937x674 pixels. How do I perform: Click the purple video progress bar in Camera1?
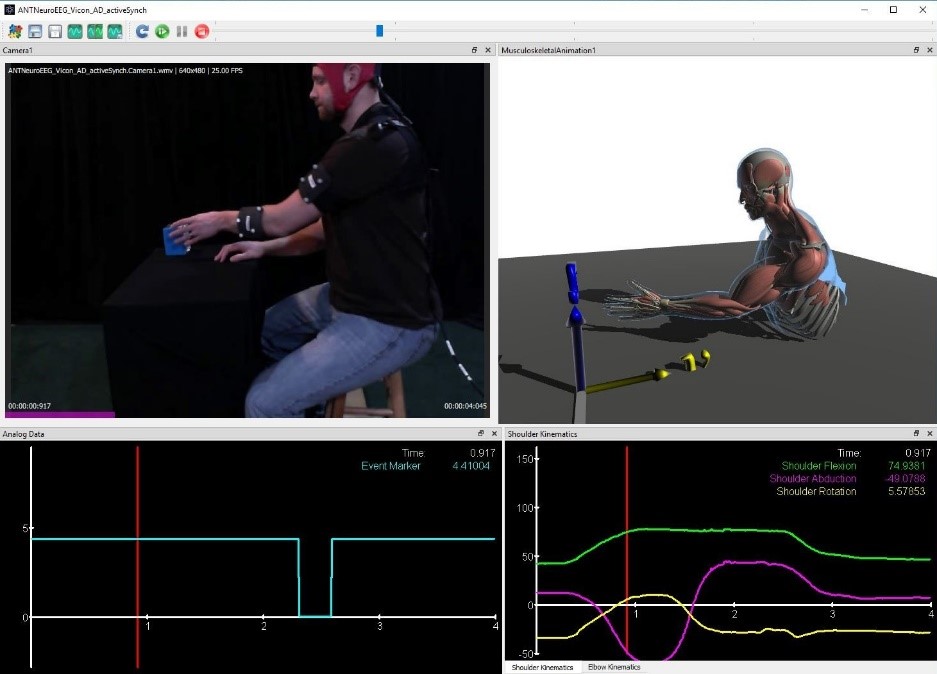(x=60, y=414)
